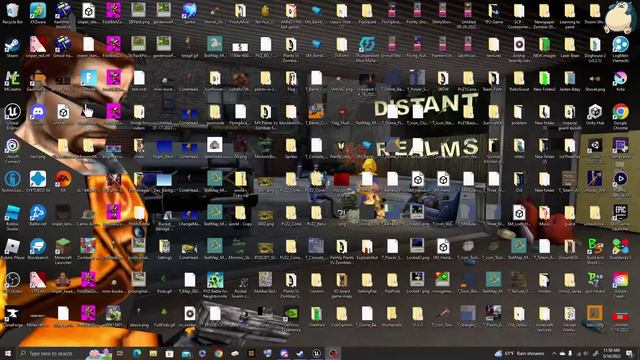Select the Unreal Engine desktop shortcut
Viewport: 640px width, 360px height.
(12, 115)
